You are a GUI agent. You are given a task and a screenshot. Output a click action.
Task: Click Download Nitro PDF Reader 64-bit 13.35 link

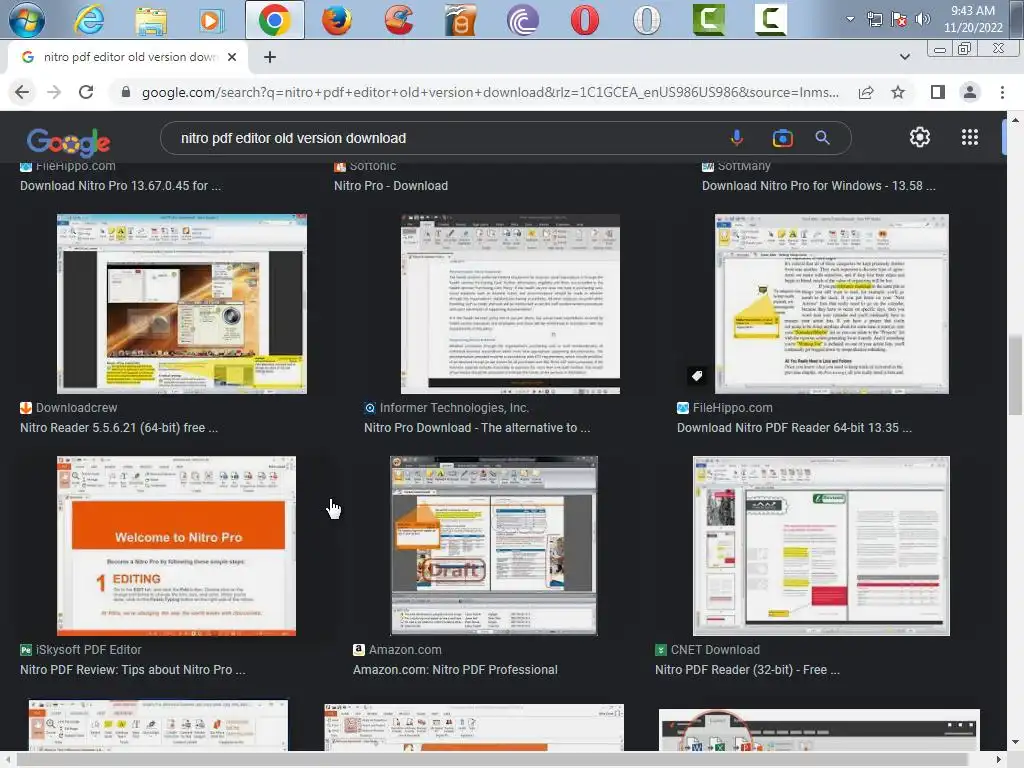[794, 428]
